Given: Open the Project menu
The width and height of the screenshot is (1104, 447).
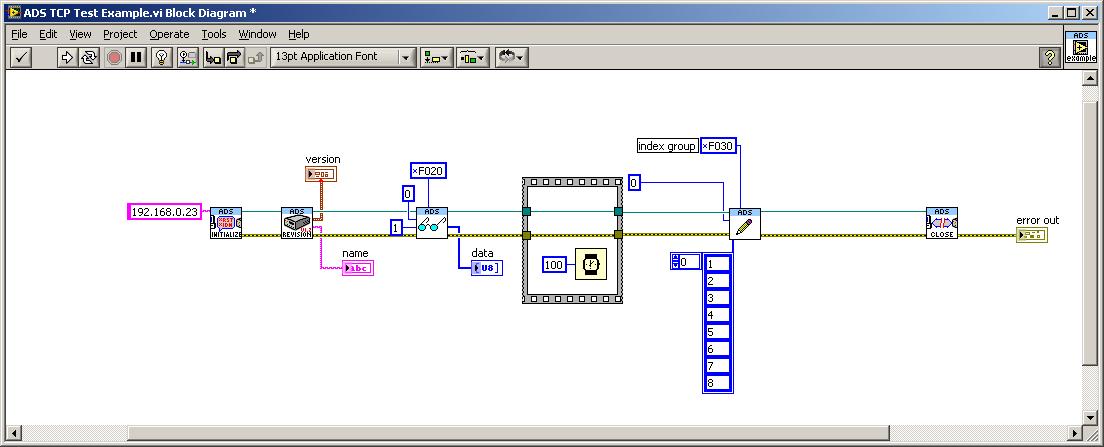Looking at the screenshot, I should (x=120, y=34).
